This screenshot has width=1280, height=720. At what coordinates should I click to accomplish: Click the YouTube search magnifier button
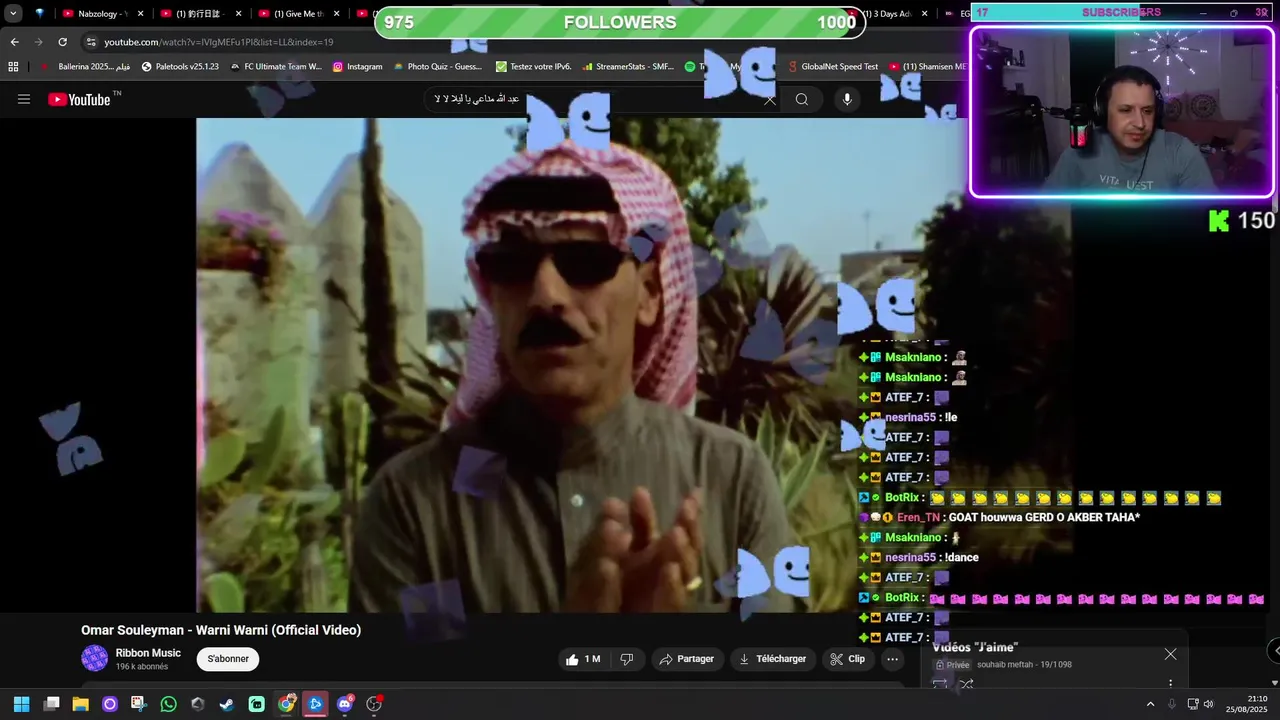(802, 99)
